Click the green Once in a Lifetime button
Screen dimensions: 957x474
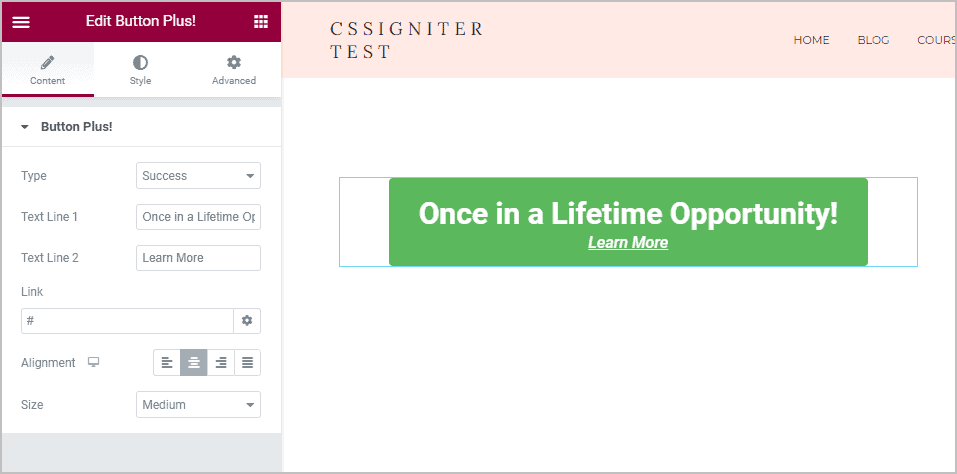pos(628,213)
